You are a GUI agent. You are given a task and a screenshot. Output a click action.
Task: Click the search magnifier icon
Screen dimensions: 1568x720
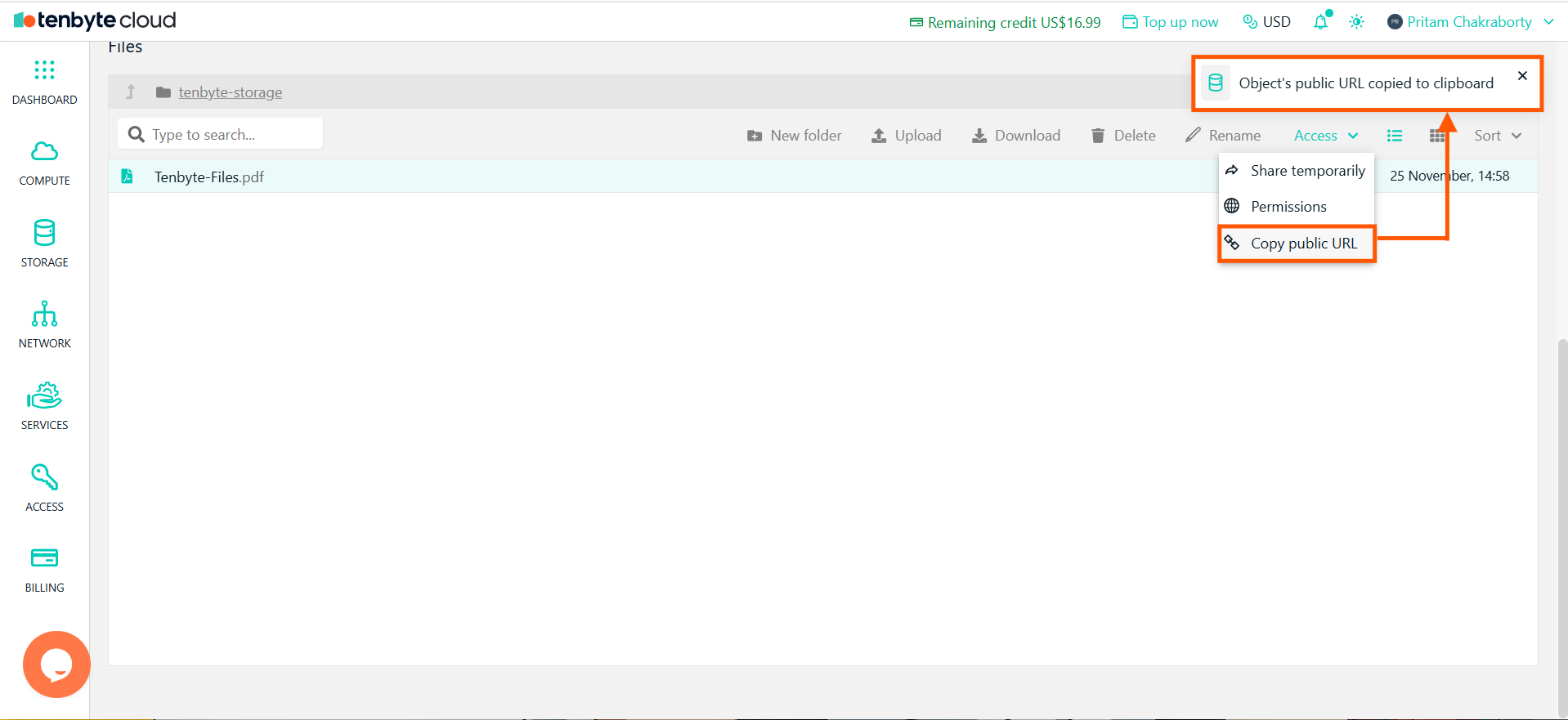(137, 134)
